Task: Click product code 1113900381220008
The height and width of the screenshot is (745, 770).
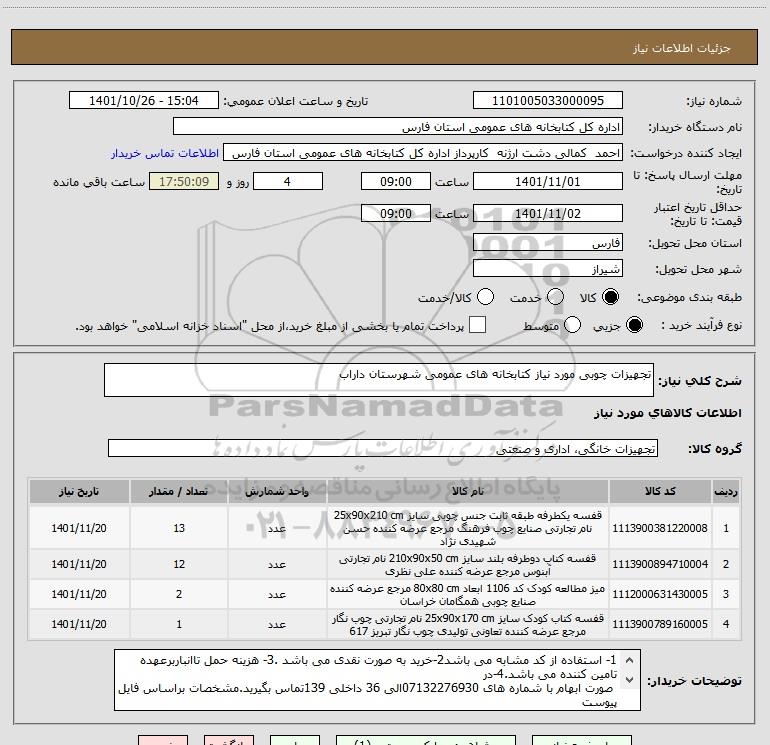Action: [660, 528]
